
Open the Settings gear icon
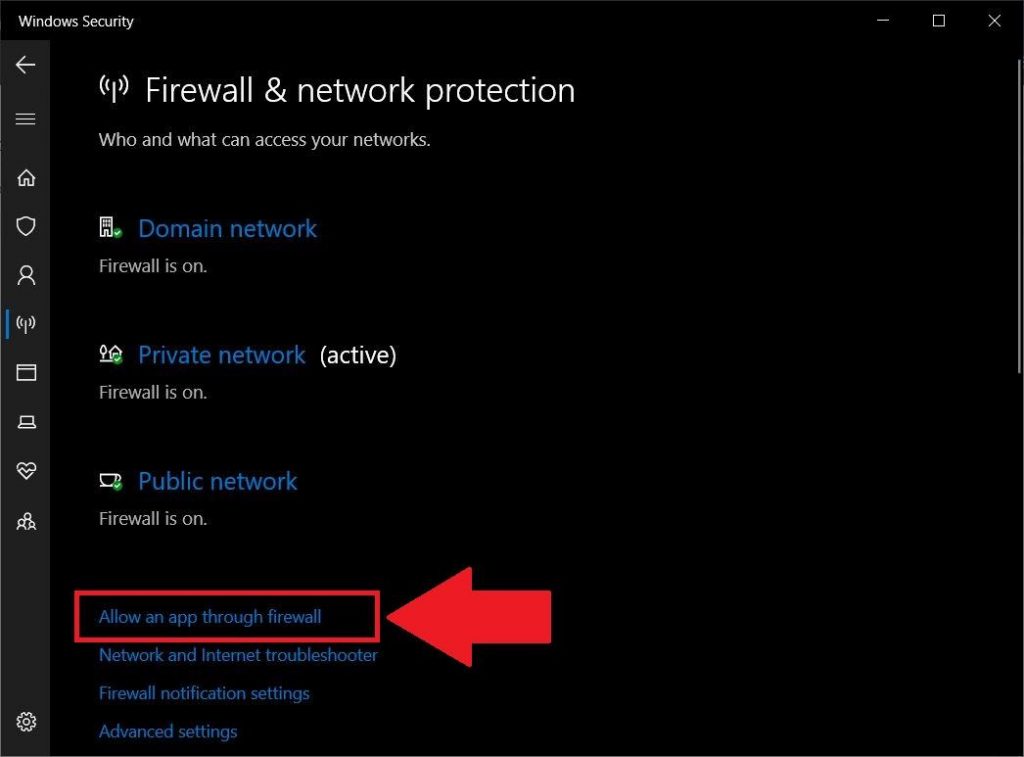26,722
